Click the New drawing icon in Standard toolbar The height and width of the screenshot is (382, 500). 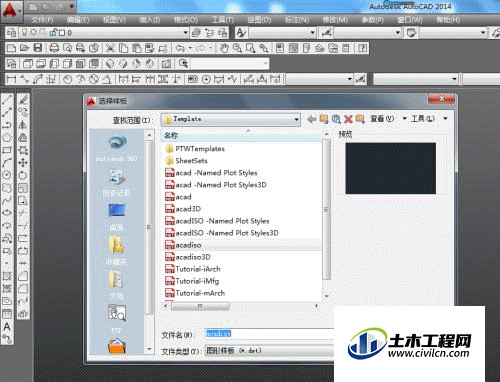11,48
